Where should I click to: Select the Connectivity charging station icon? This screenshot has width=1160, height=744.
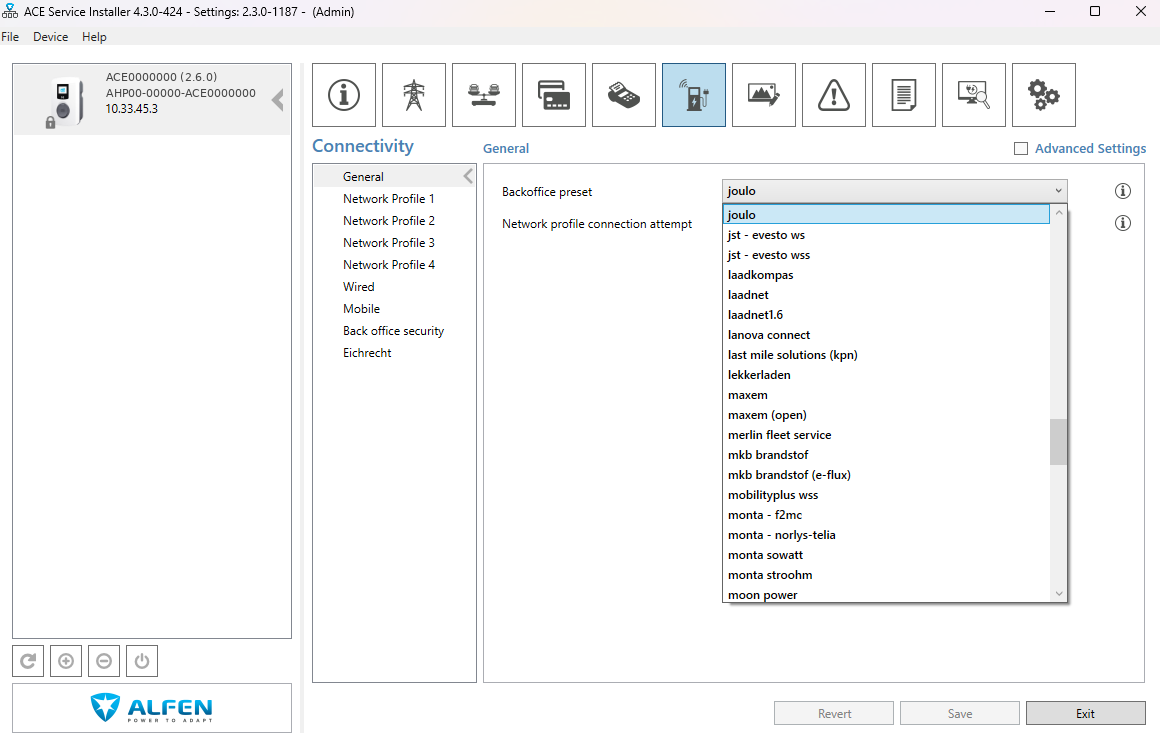[694, 95]
